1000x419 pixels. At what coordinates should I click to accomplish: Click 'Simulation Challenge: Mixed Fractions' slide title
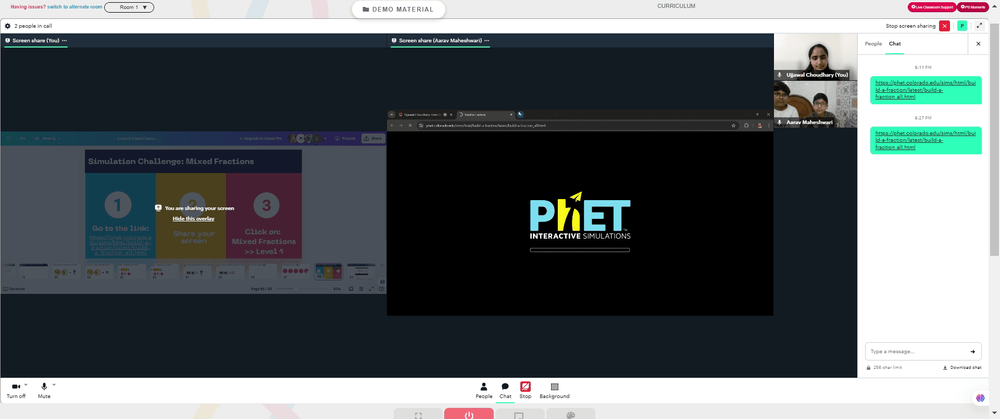click(171, 161)
